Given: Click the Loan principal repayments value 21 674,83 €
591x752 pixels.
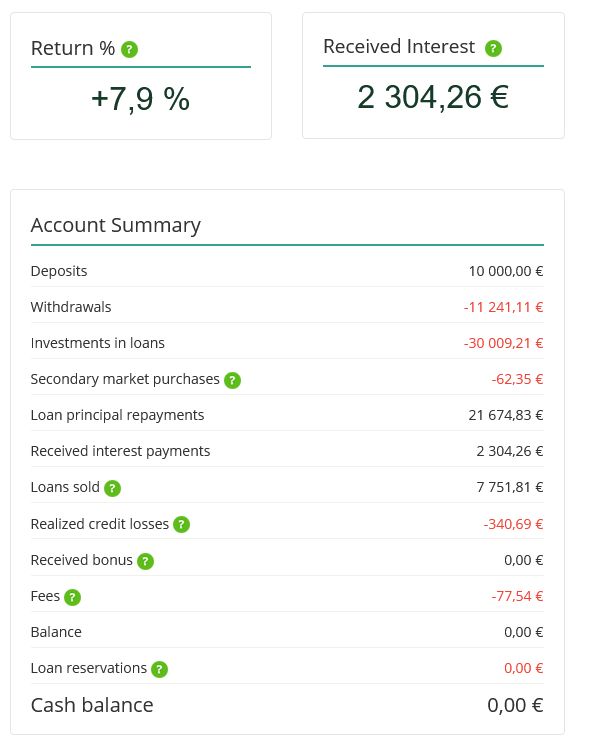Looking at the screenshot, I should 506,415.
